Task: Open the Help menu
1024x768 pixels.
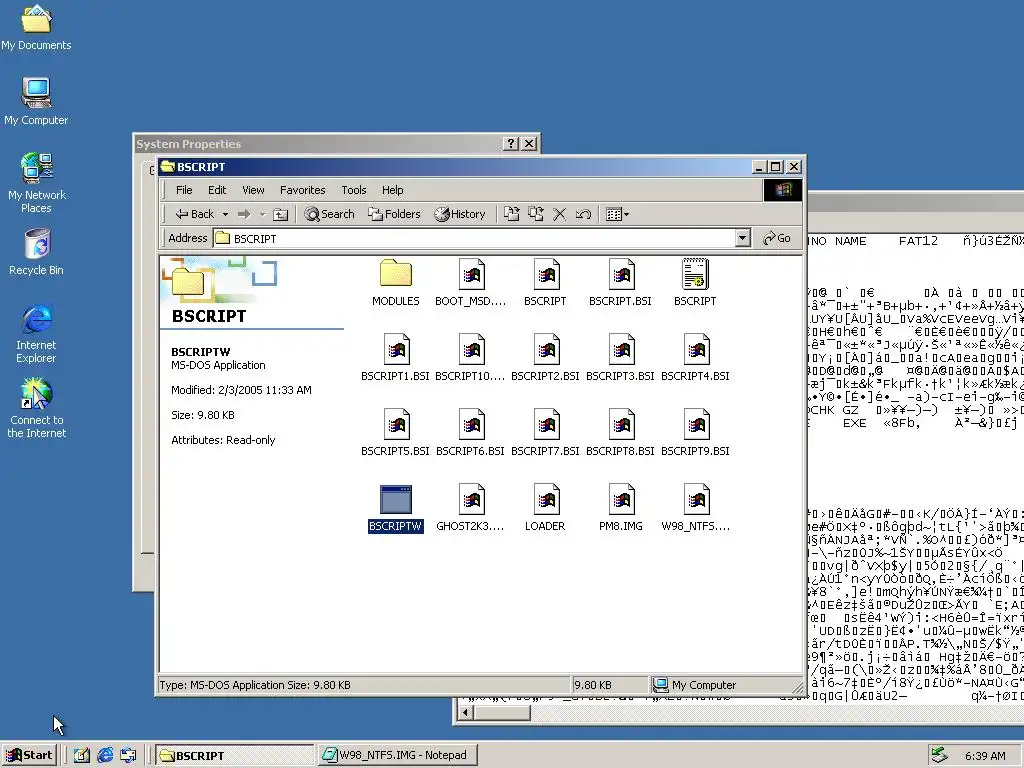Action: click(392, 190)
